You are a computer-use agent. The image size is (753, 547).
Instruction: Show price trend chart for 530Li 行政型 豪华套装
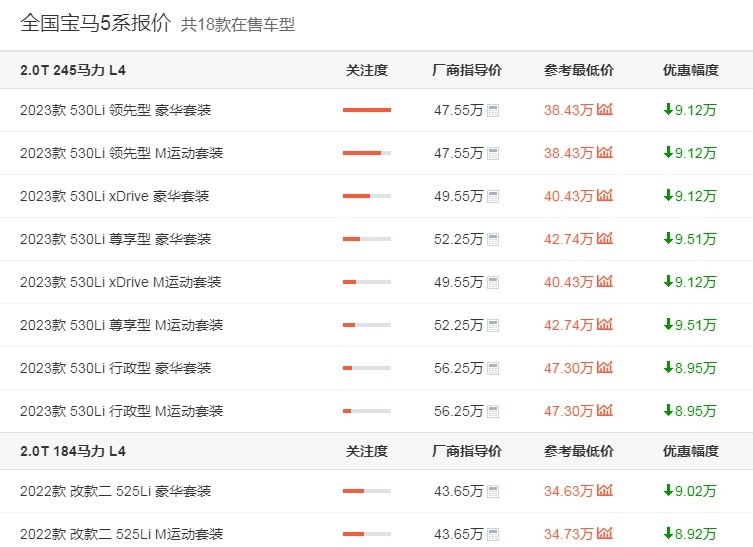coord(605,367)
